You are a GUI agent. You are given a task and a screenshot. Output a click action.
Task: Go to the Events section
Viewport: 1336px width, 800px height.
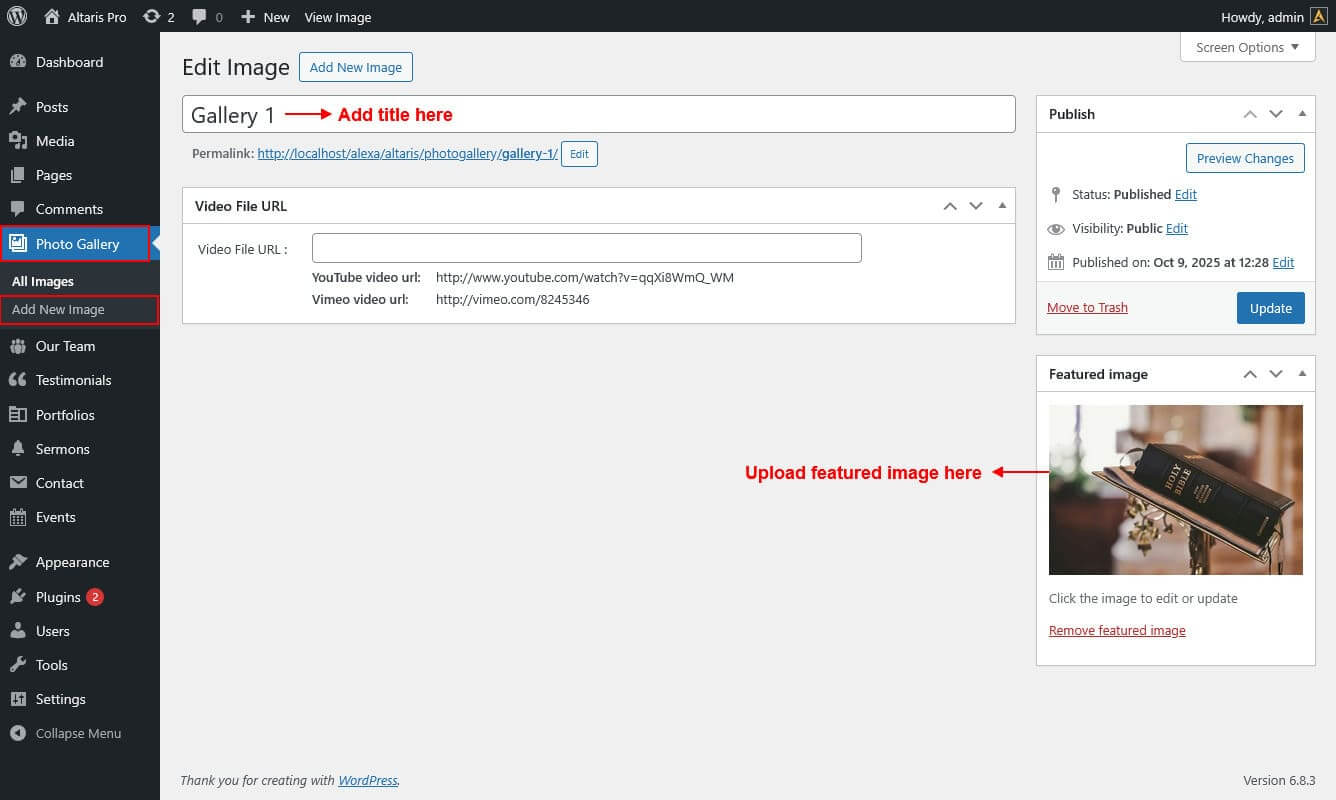(55, 517)
